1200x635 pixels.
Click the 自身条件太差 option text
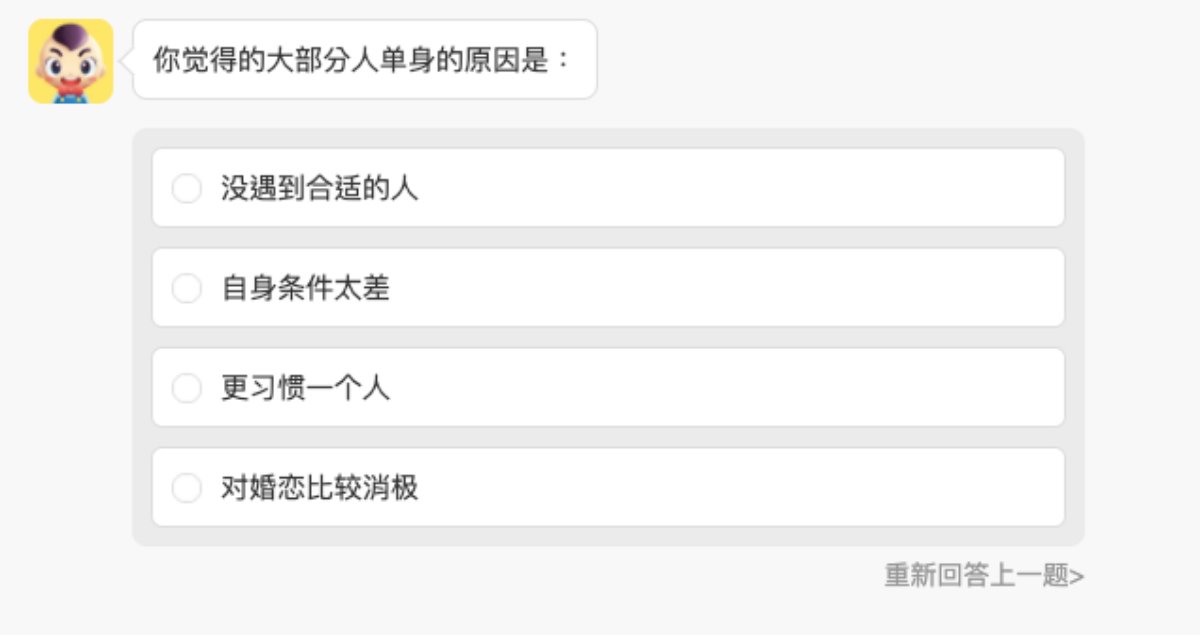(305, 288)
